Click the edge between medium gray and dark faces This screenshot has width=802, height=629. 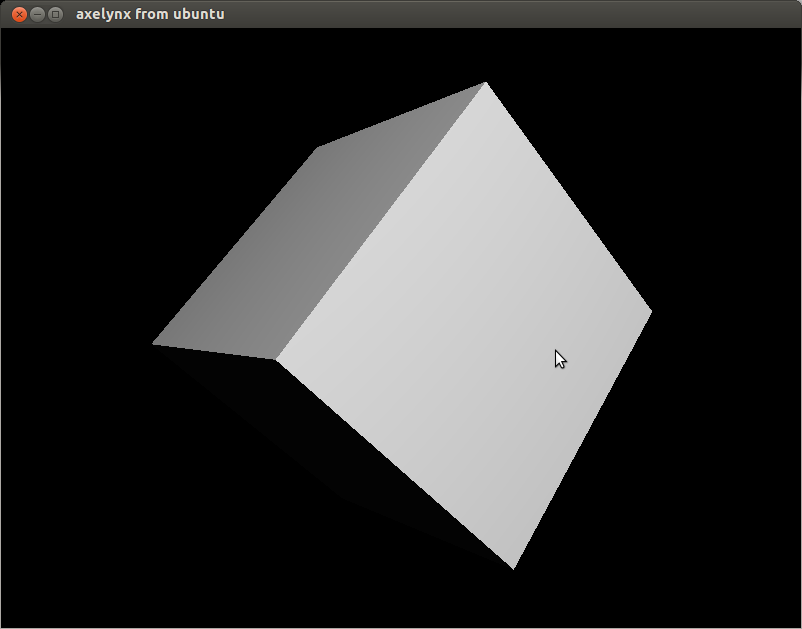[215, 352]
